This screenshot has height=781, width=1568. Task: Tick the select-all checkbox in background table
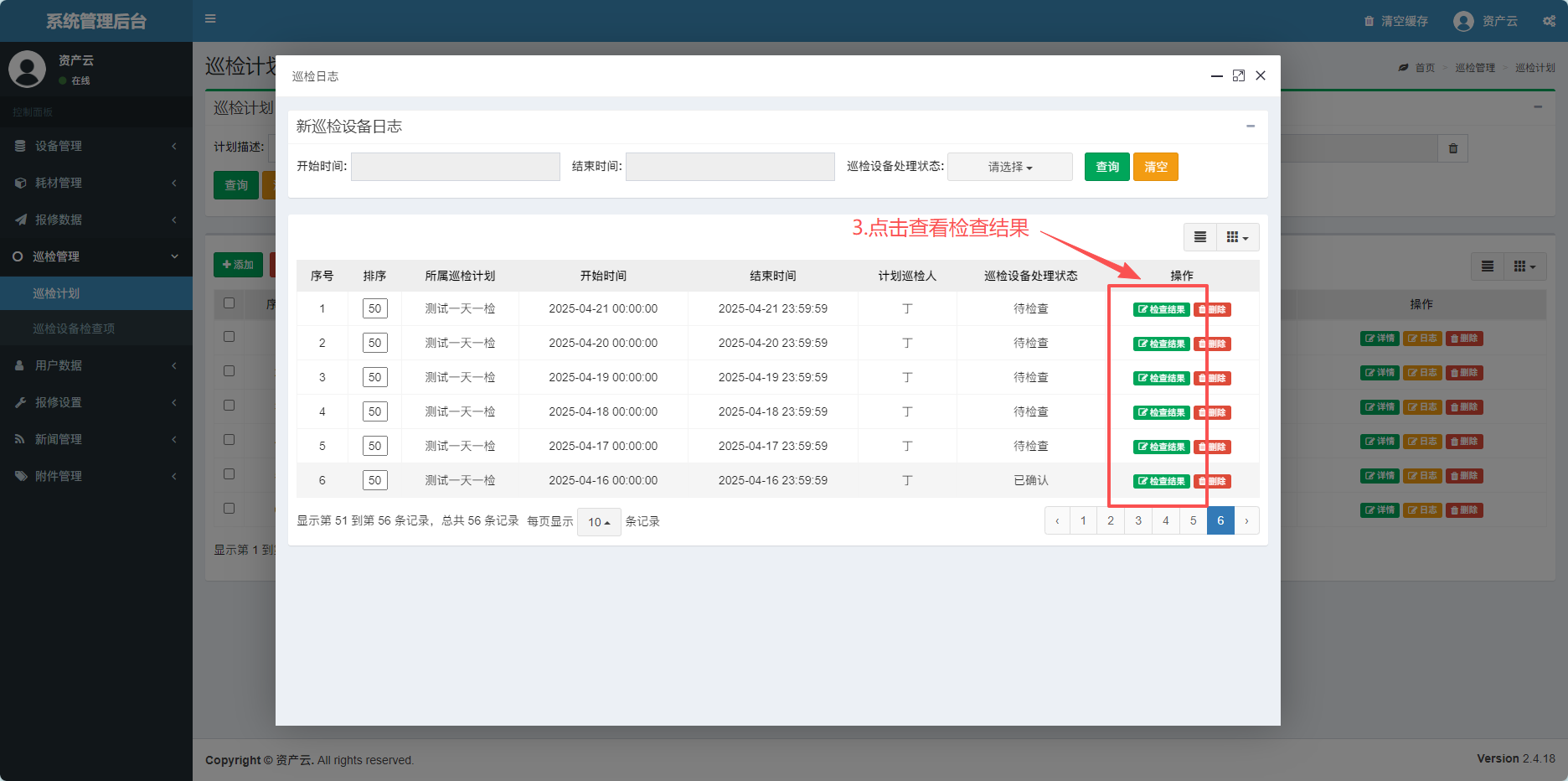tap(229, 303)
